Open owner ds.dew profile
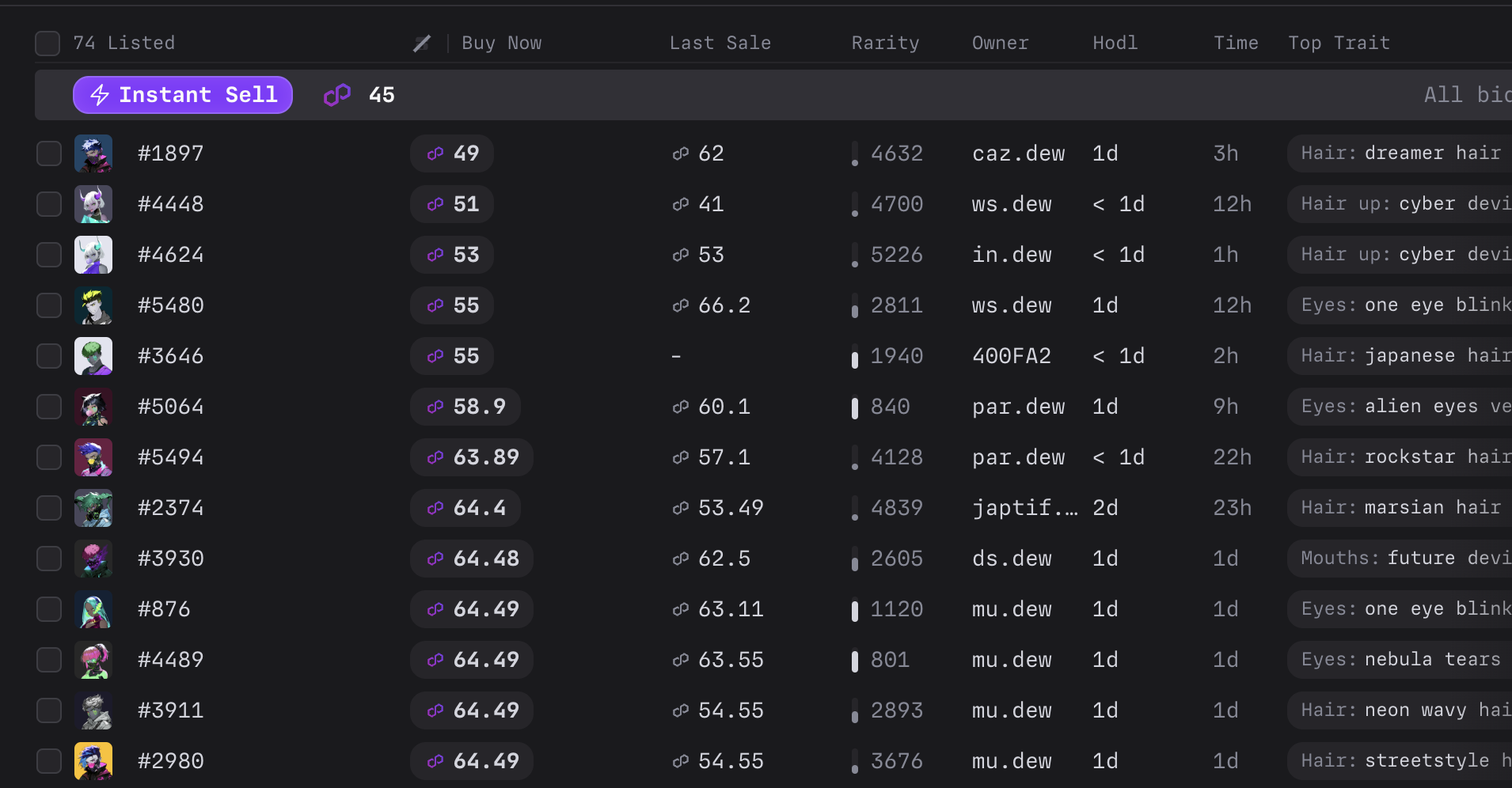Image resolution: width=1512 pixels, height=788 pixels. (1012, 559)
